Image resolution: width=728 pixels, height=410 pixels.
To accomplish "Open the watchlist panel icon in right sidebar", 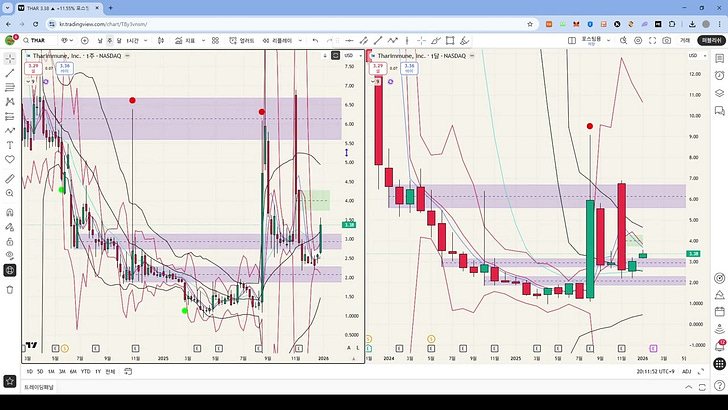I will [x=719, y=59].
